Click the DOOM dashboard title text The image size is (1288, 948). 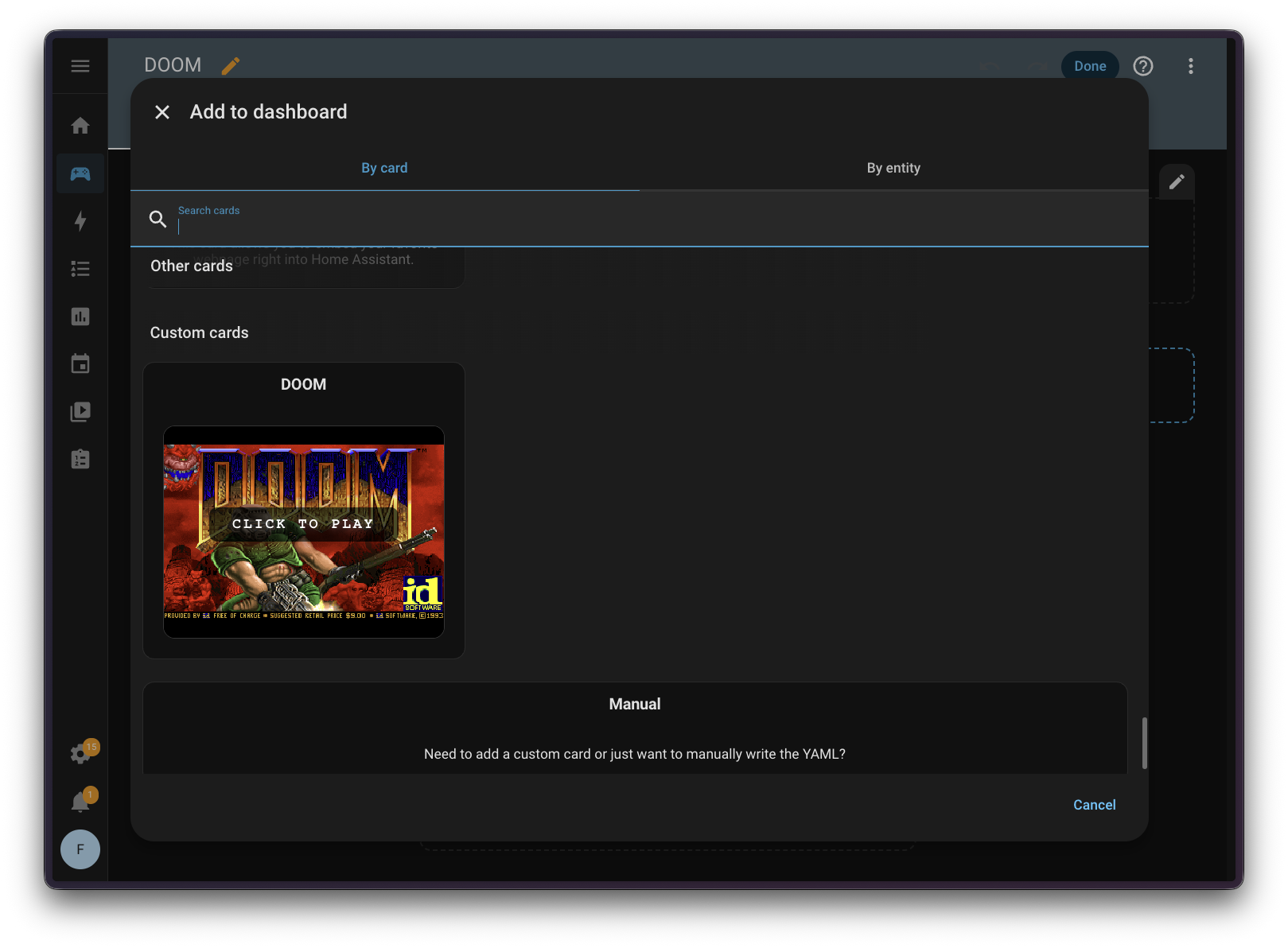tap(173, 65)
